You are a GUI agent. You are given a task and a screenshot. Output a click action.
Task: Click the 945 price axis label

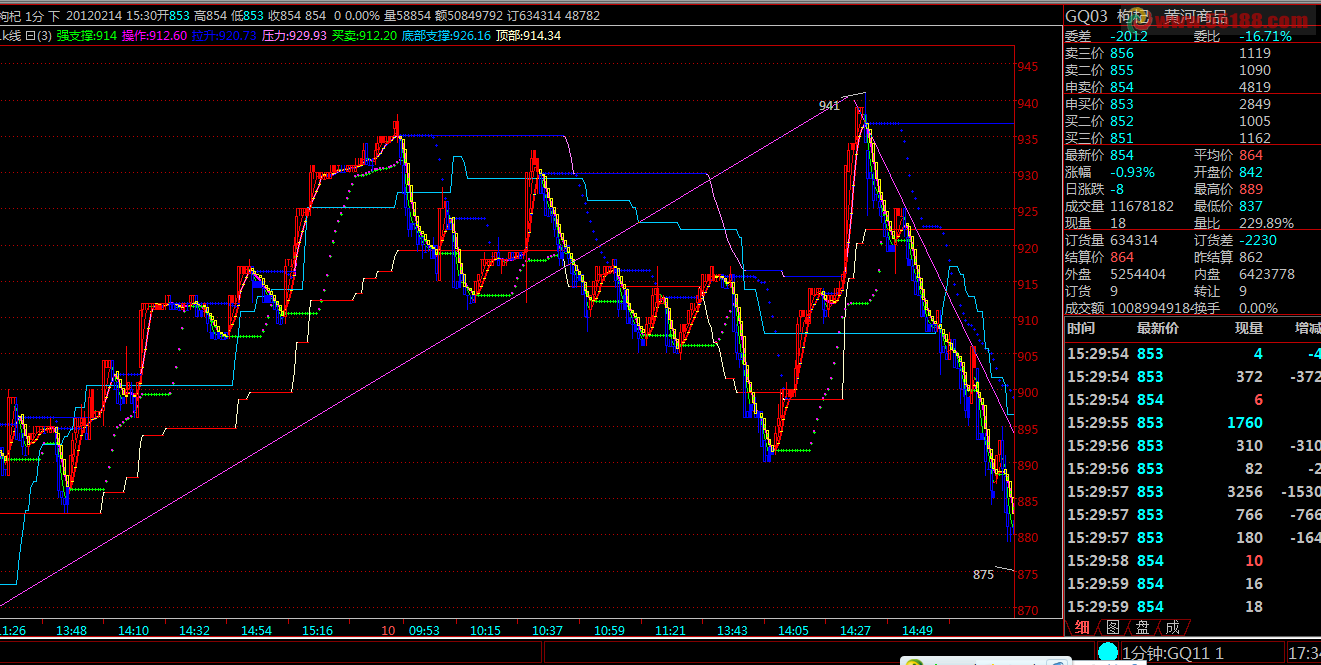1028,67
